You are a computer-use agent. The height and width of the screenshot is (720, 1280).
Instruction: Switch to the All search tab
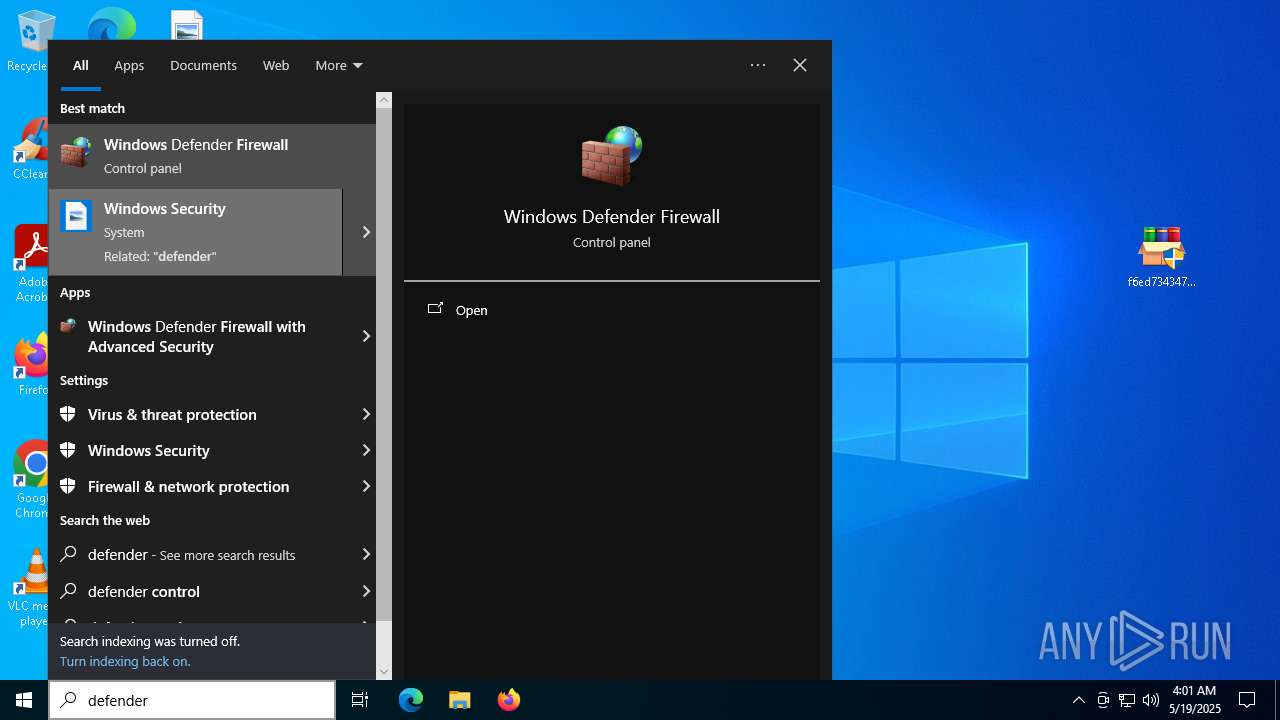tap(81, 65)
